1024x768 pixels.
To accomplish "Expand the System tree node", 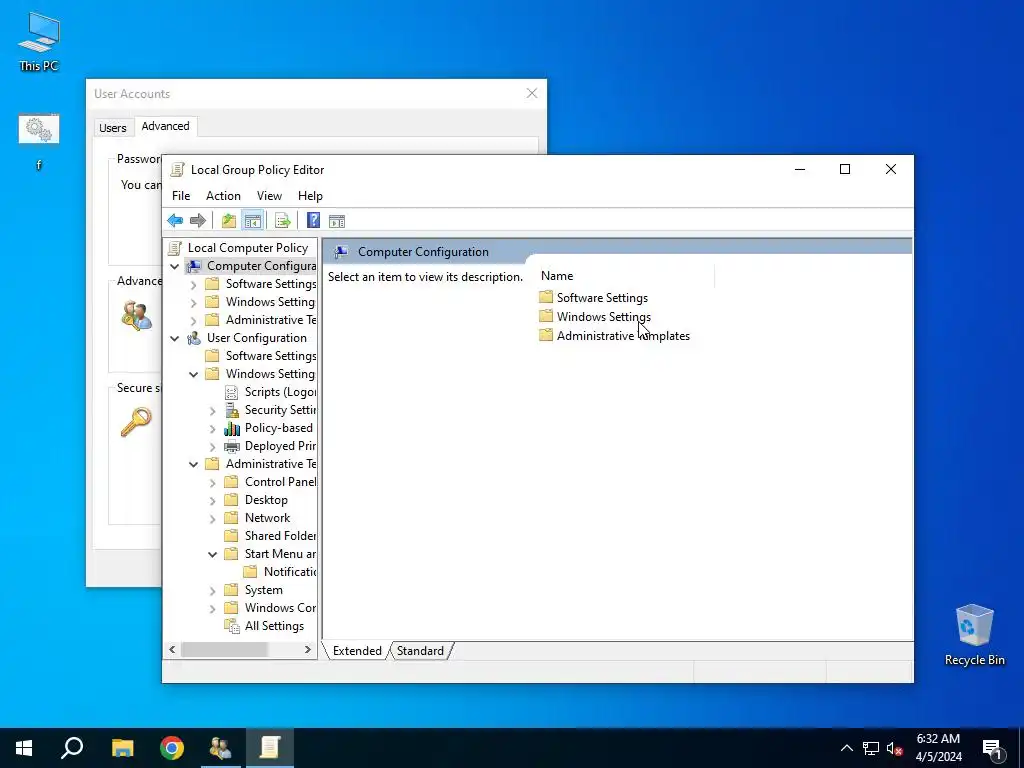I will pyautogui.click(x=212, y=590).
